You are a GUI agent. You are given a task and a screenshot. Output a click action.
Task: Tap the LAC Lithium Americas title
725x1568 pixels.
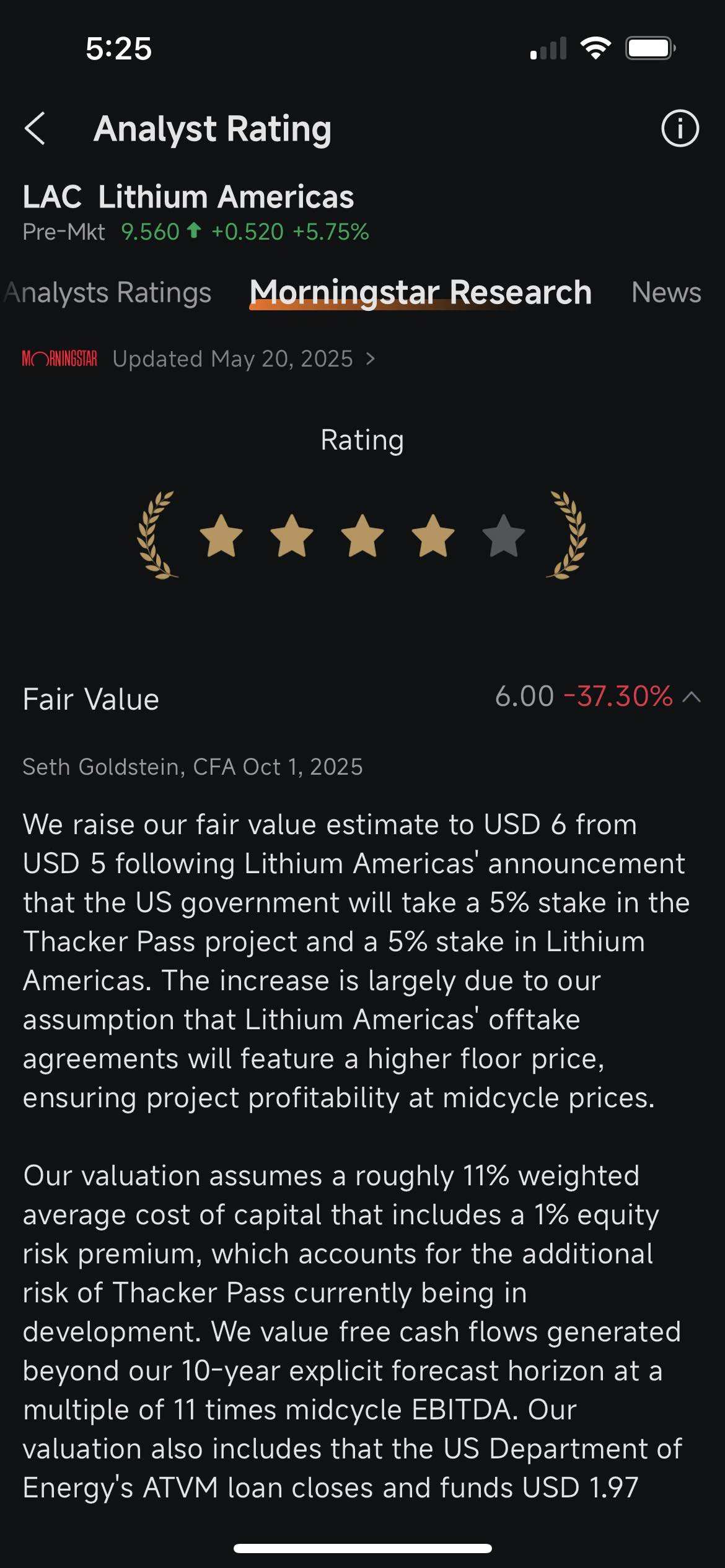coord(188,197)
